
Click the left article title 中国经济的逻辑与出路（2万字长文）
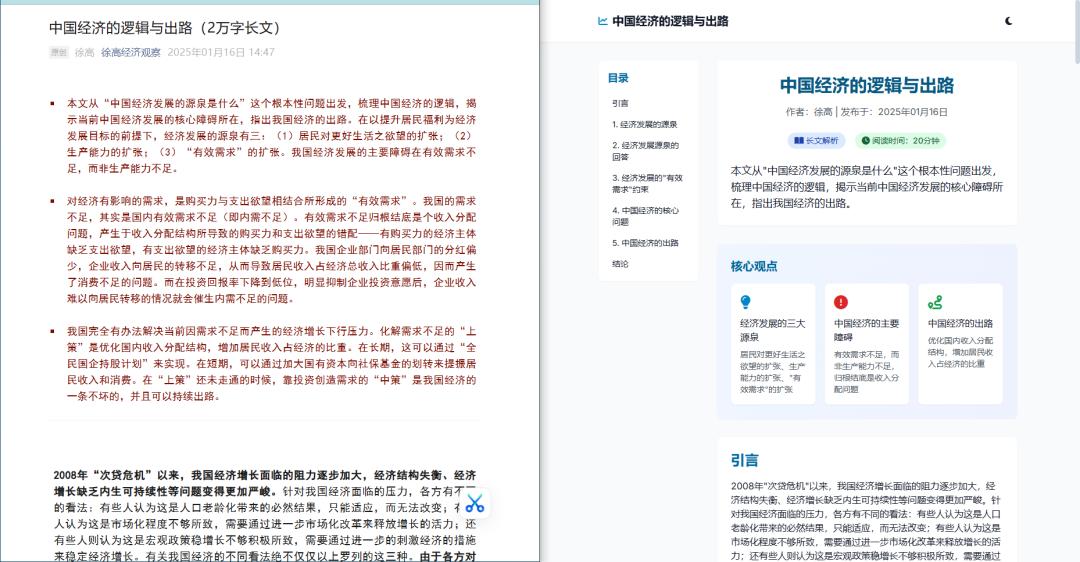[x=165, y=28]
